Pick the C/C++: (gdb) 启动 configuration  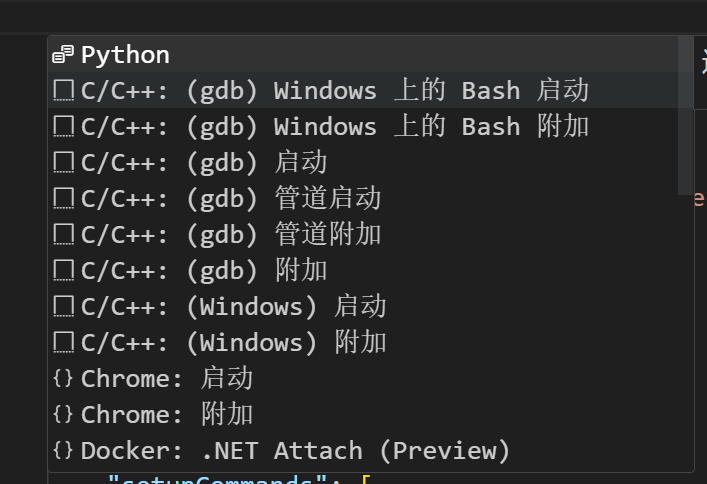363,162
